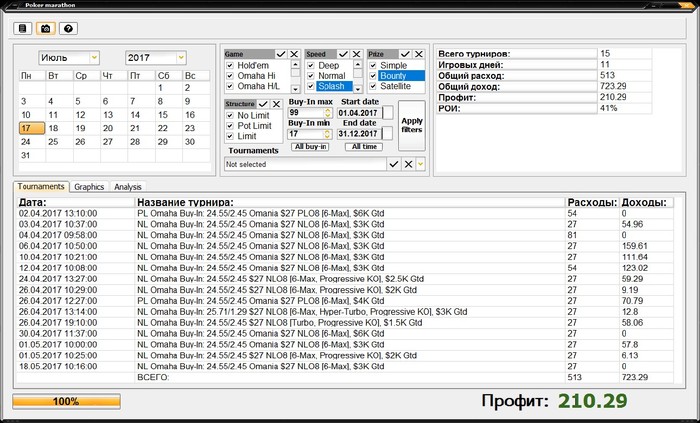Toggle Bounty prize checkbox
700x423 pixels.
(x=373, y=76)
